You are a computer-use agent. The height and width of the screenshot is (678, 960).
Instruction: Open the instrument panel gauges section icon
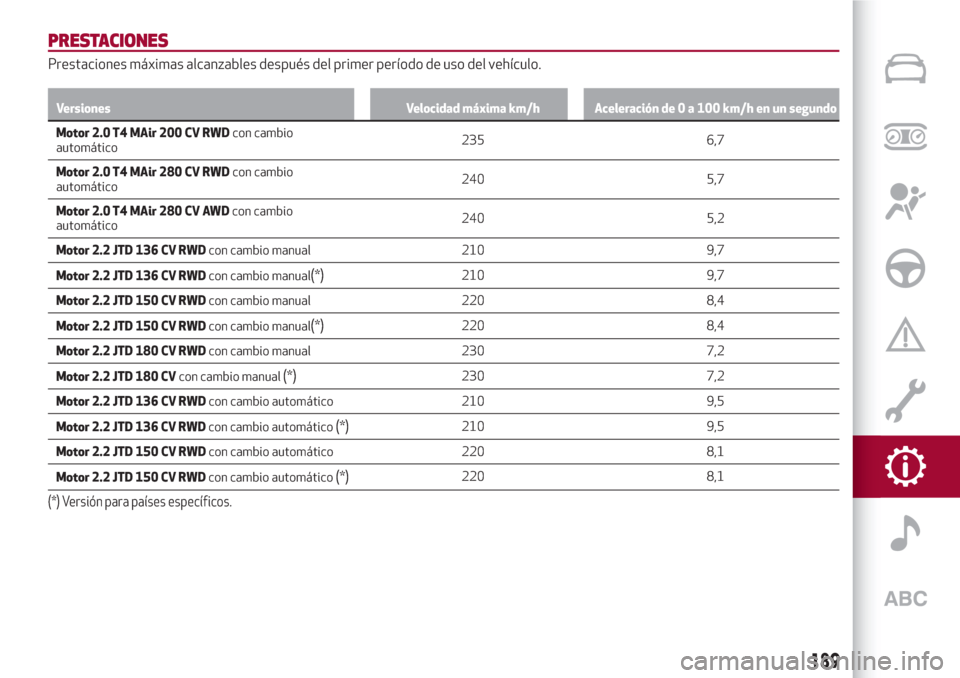click(x=905, y=136)
